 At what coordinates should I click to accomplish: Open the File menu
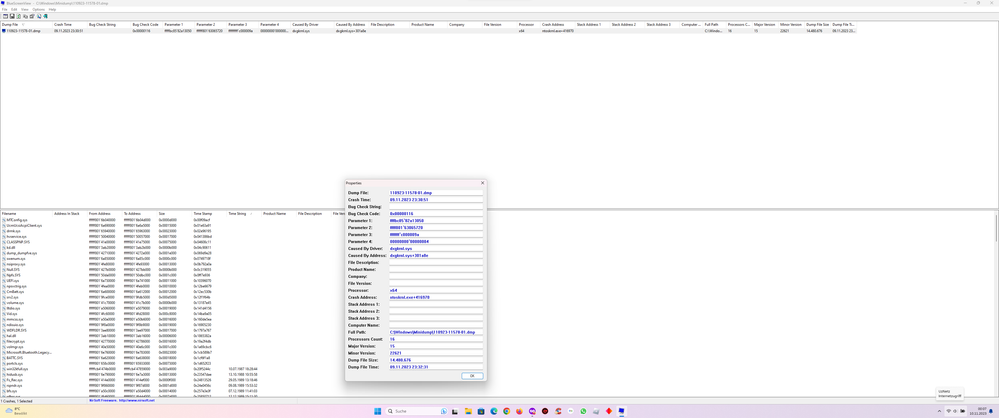tap(4, 10)
